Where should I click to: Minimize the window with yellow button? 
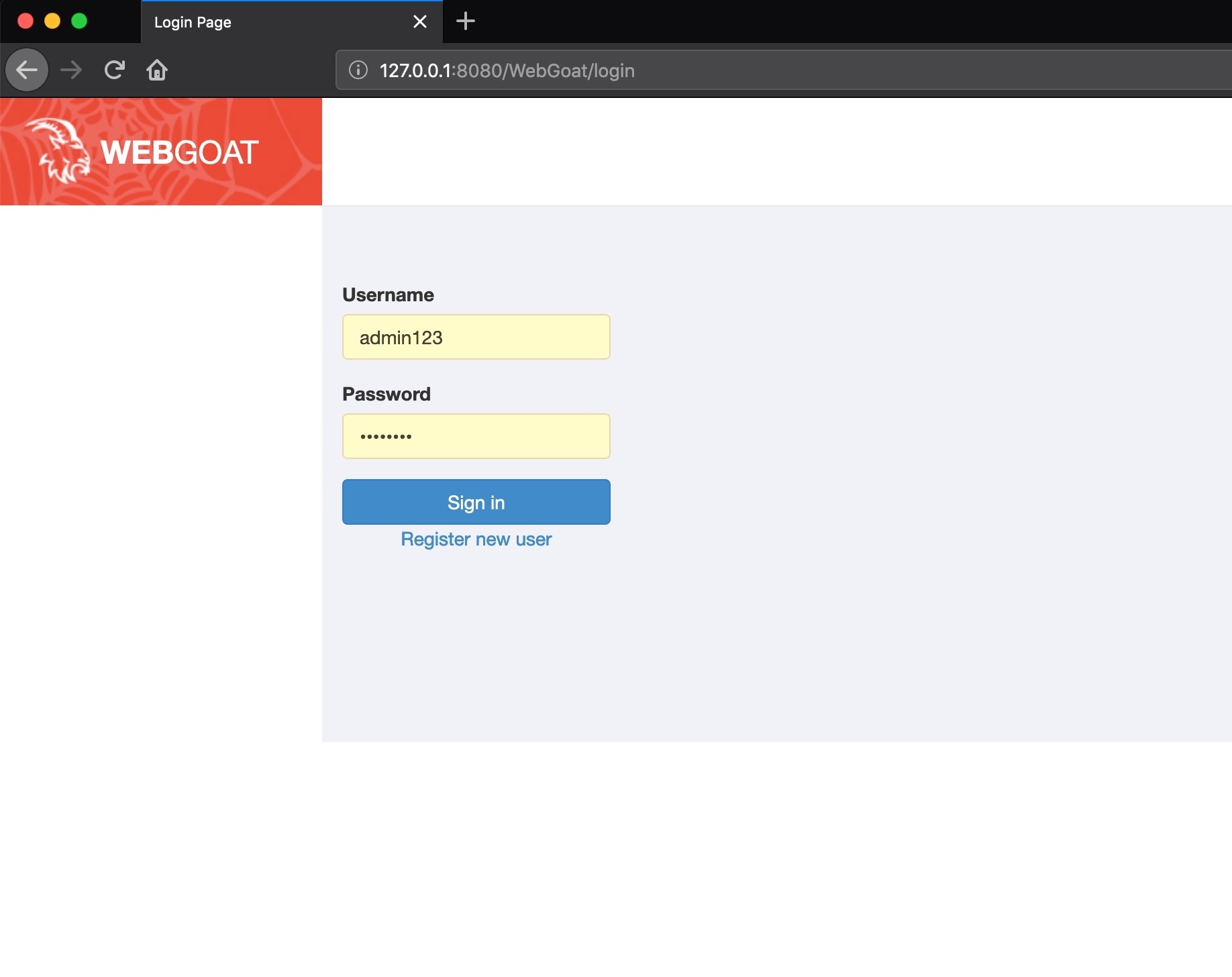(52, 21)
